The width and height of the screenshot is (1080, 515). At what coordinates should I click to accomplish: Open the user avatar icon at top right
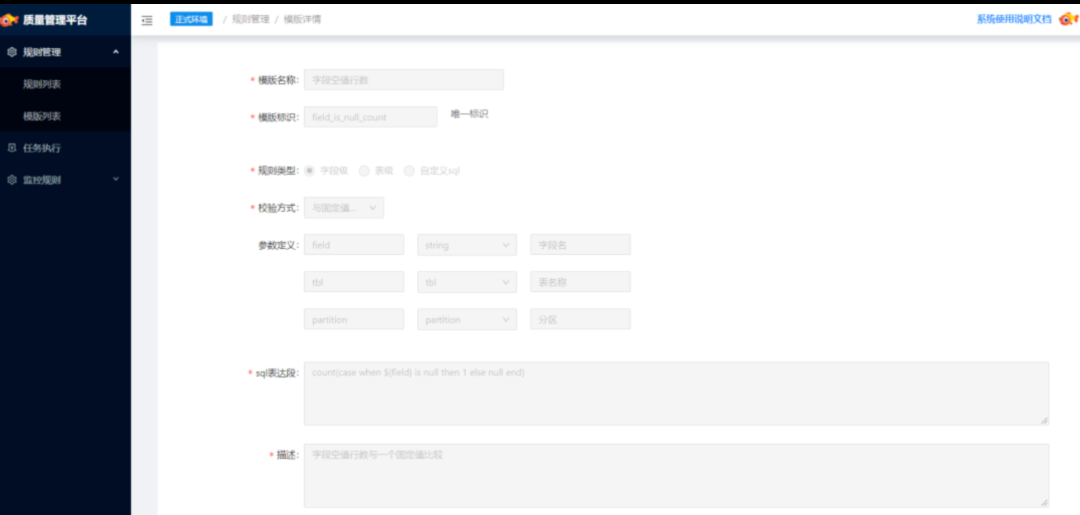point(1067,19)
